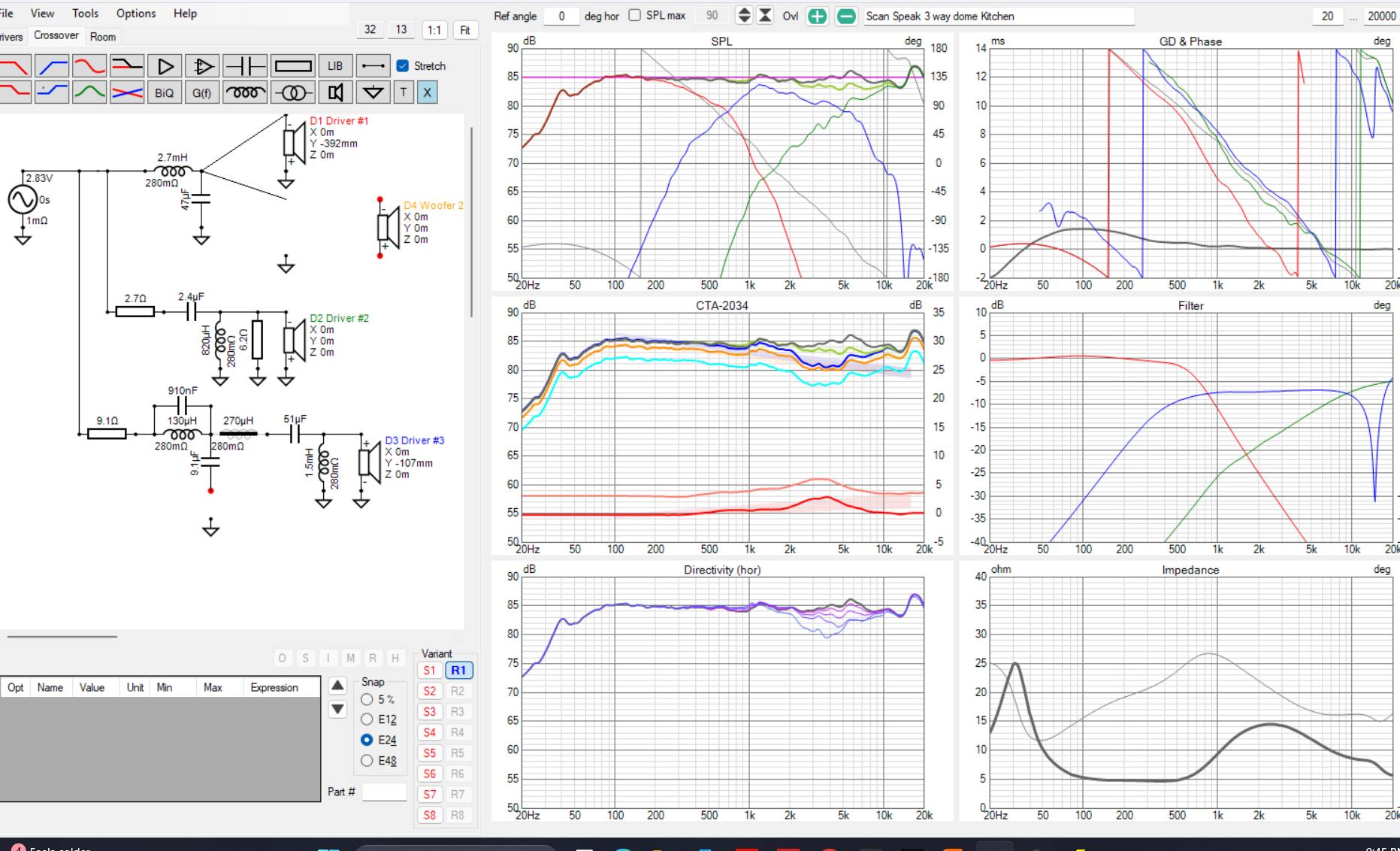Select variant S5
Image resolution: width=1400 pixels, height=851 pixels.
tap(429, 753)
